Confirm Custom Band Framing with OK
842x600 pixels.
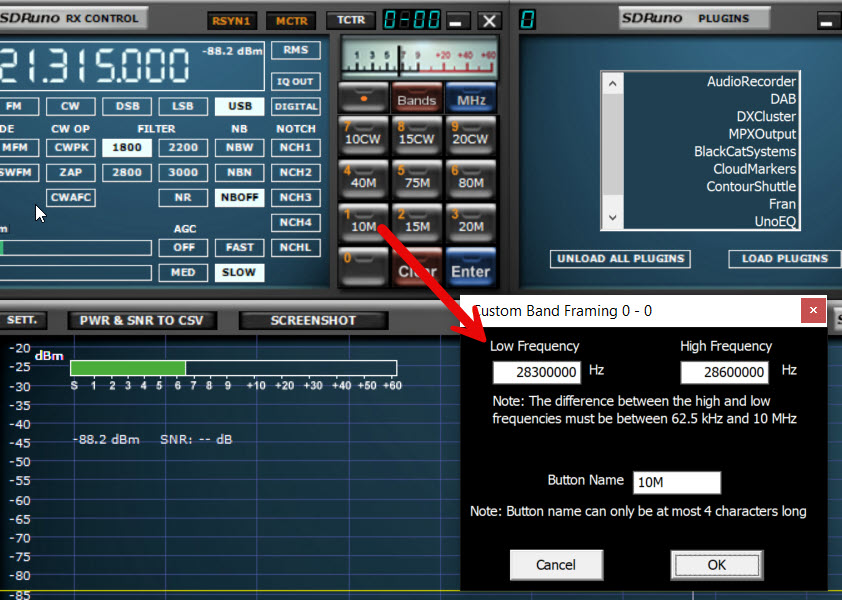[717, 565]
